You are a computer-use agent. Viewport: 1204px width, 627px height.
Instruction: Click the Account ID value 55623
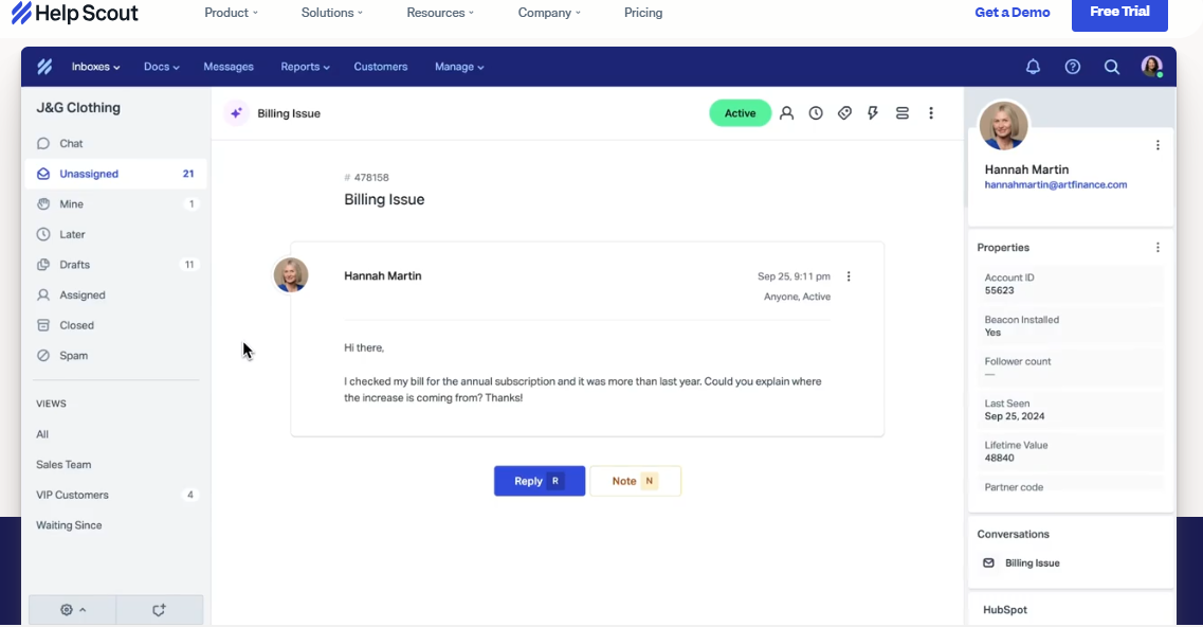click(999, 291)
